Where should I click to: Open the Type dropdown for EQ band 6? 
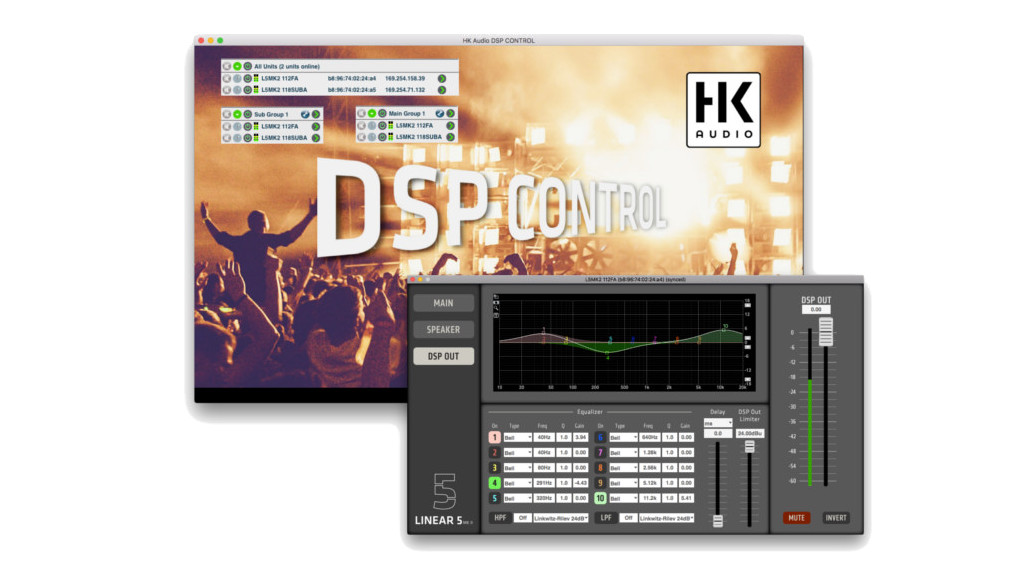[x=623, y=437]
